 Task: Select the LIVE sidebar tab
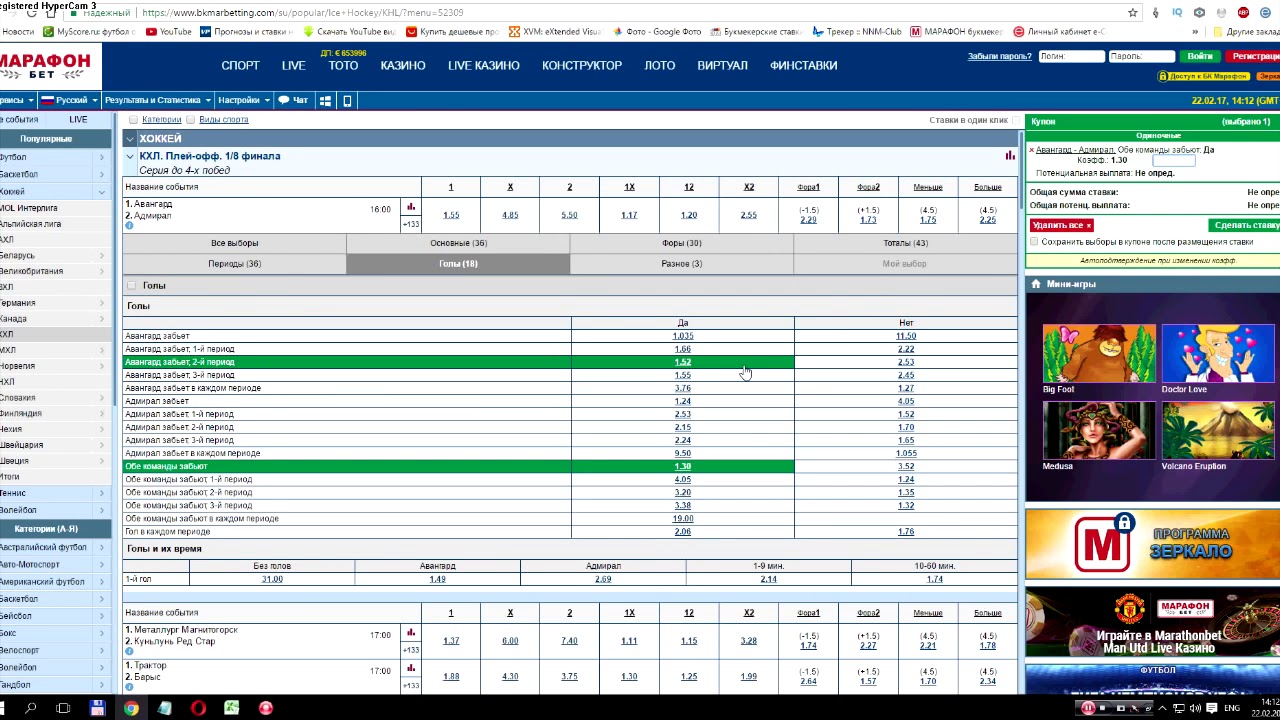(x=78, y=120)
